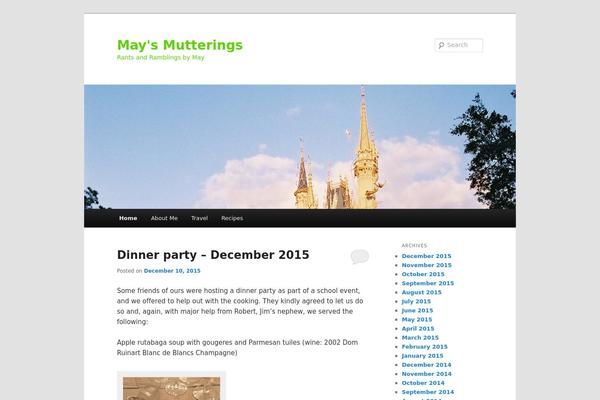Open the October 2014 archive link
Viewport: 600px width, 400px height.
423,383
